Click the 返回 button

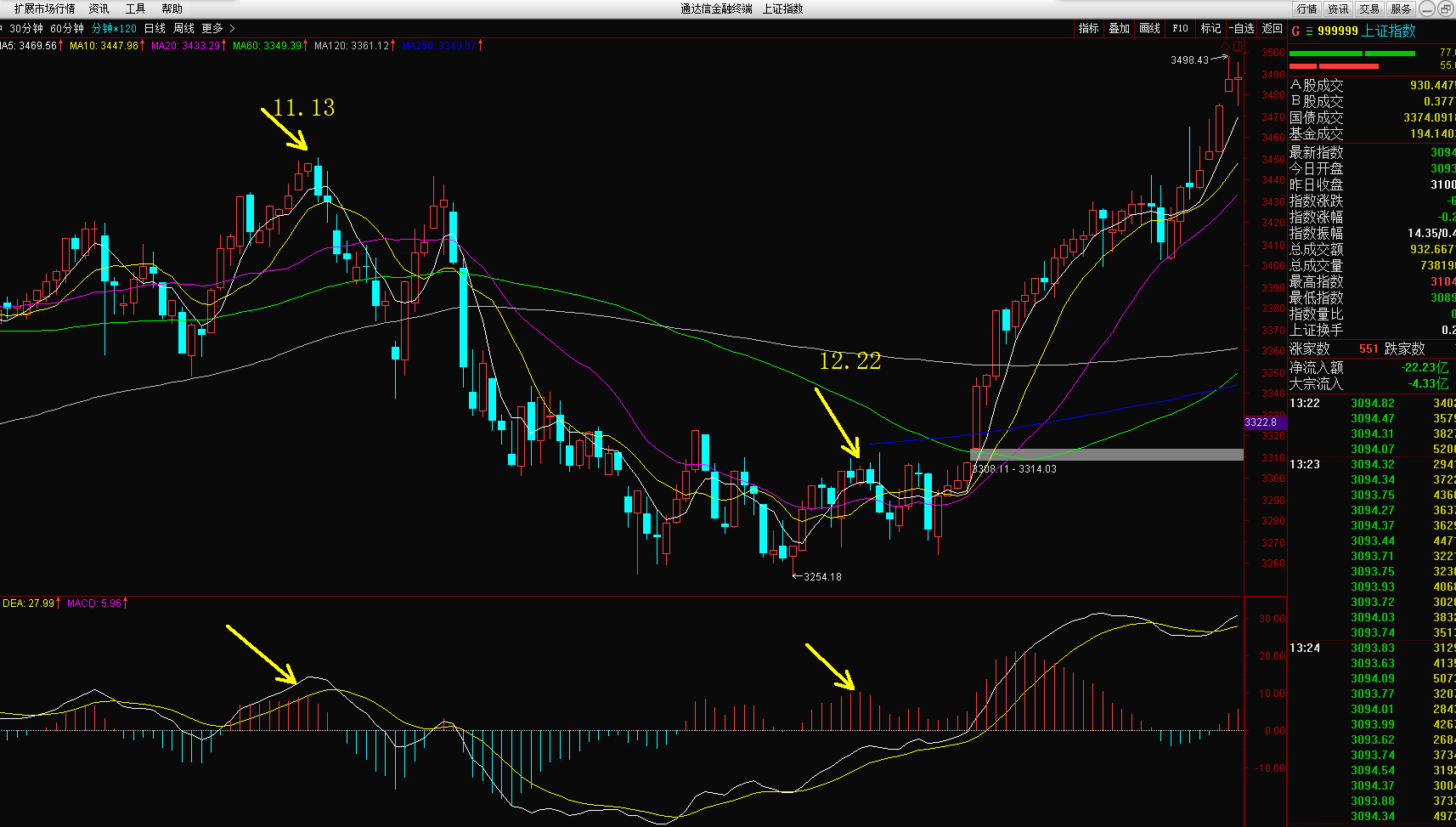[x=1272, y=28]
